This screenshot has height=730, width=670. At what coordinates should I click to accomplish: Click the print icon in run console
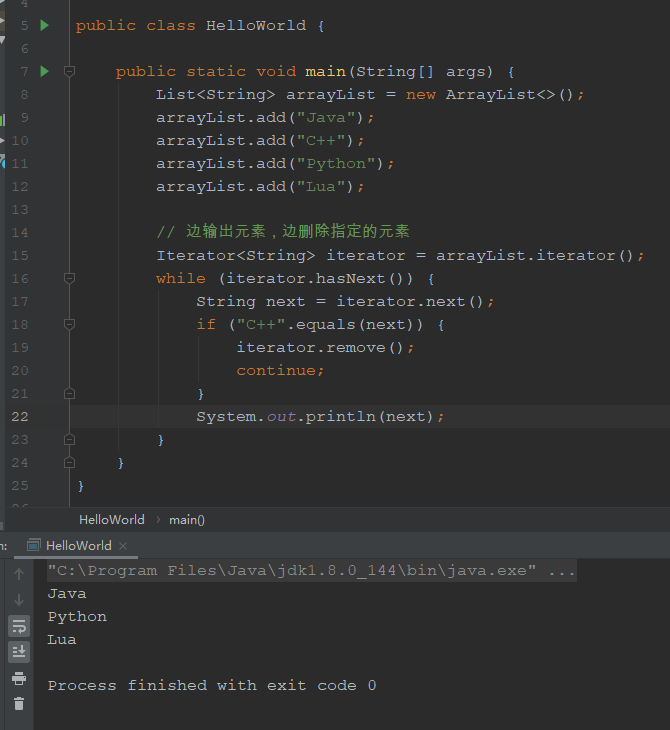19,678
